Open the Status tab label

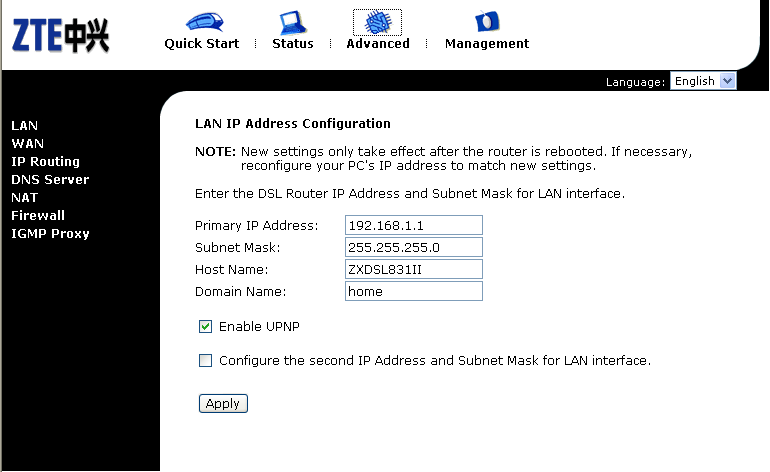coord(293,44)
